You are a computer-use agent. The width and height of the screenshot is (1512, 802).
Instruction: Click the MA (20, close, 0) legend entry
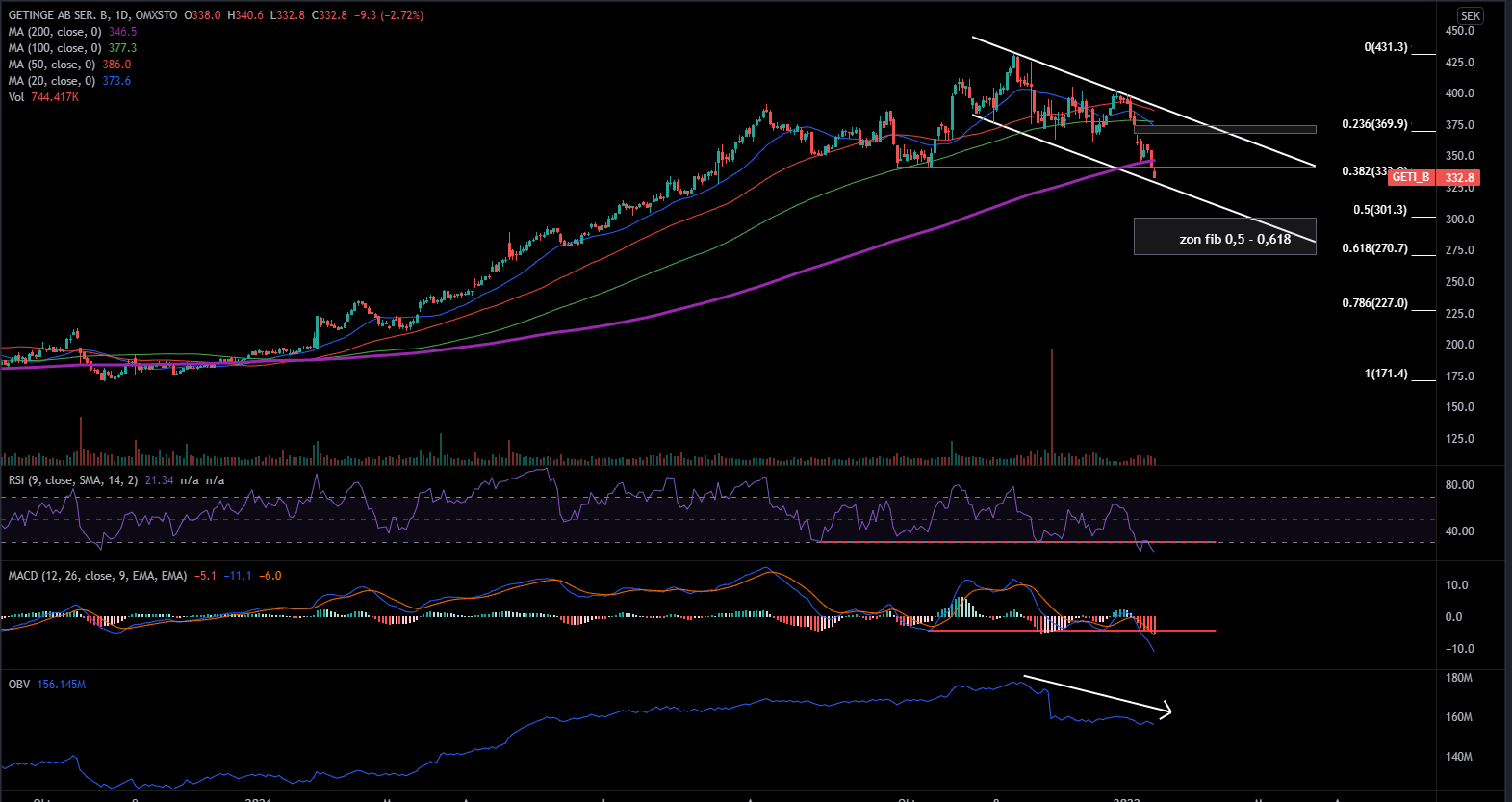click(x=52, y=81)
